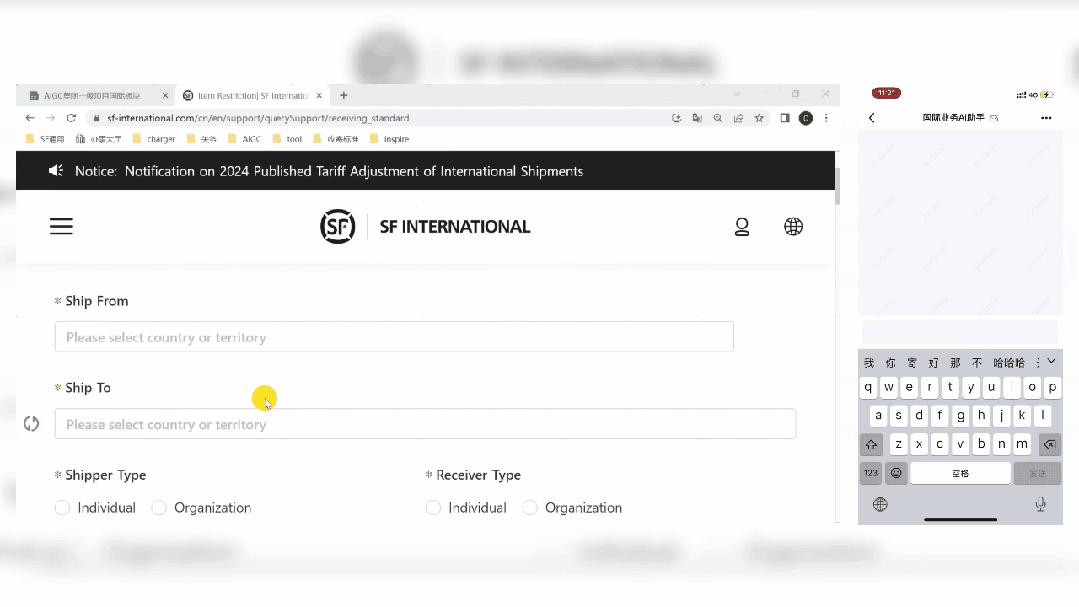Open the Ship To country dropdown

pos(425,424)
